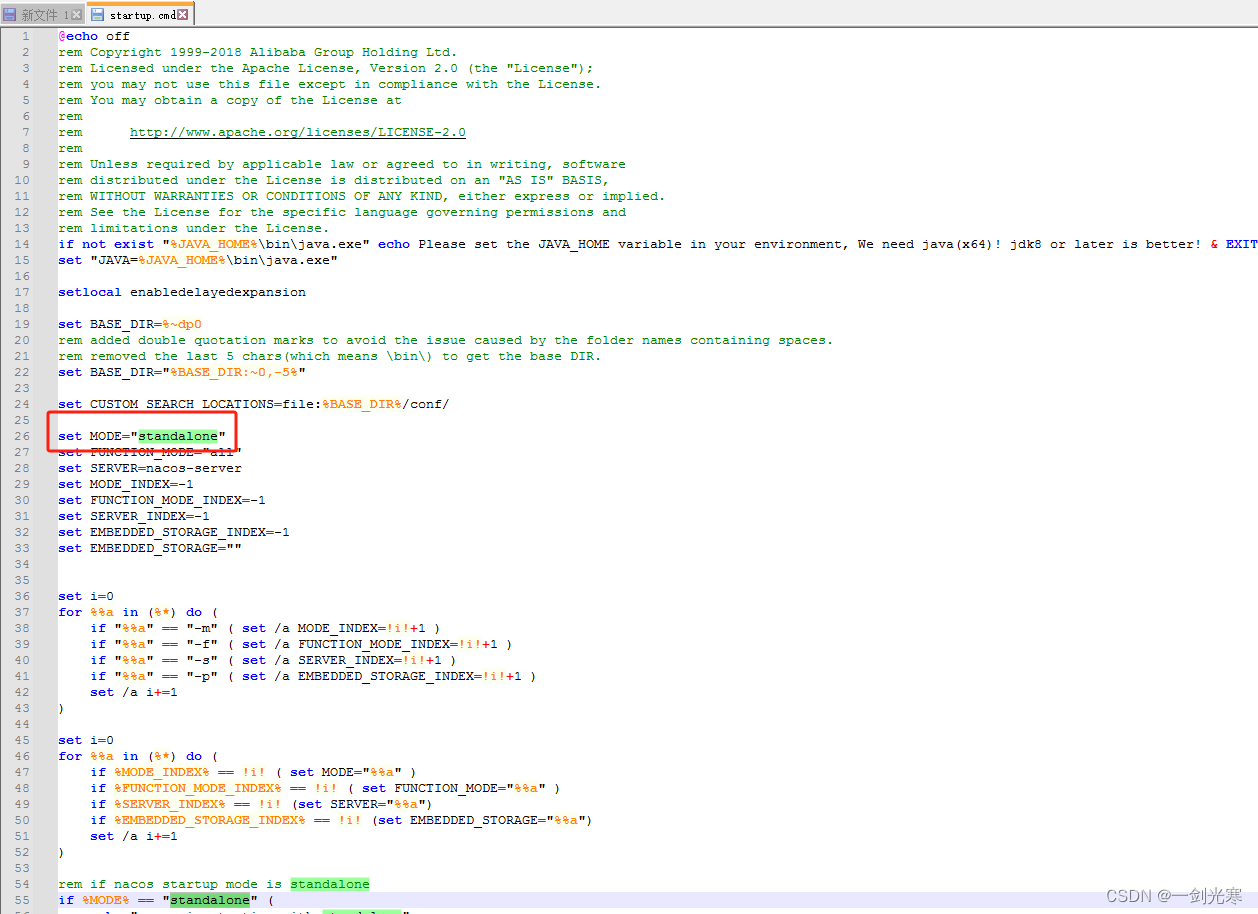Click the '"-p"' EMBEDDED_STORAGE_INDEX condition line
Screen dimensions: 1258x914
pyautogui.click(x=314, y=676)
